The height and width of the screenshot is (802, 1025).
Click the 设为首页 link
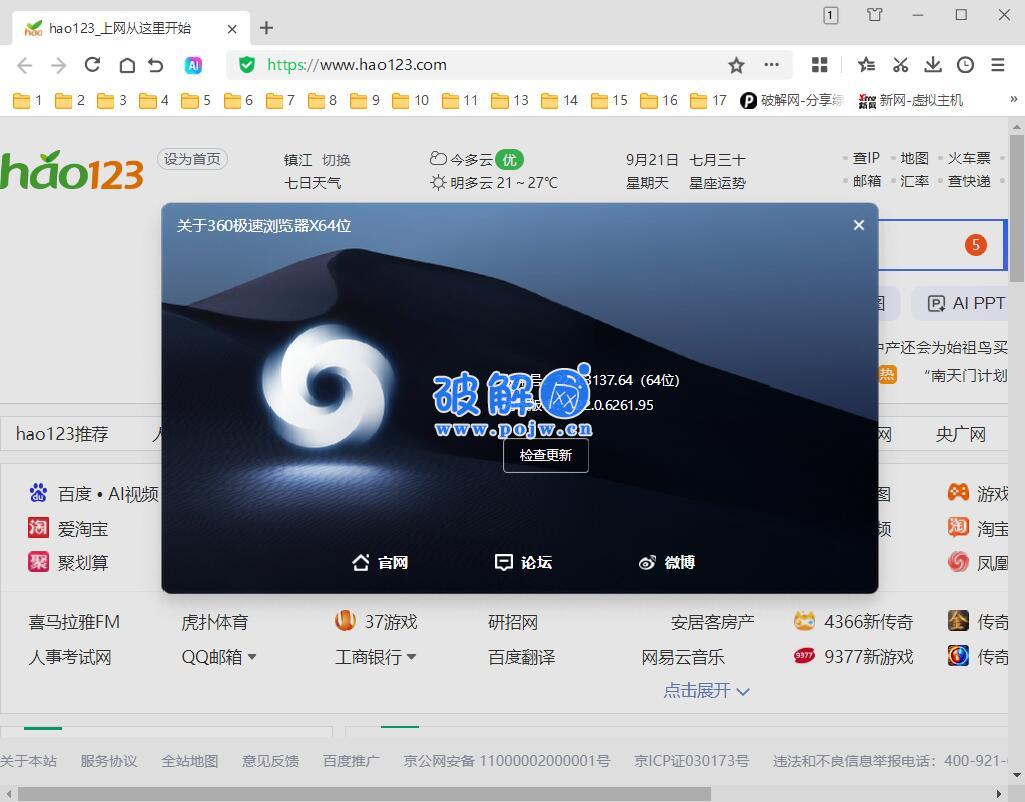coord(191,159)
